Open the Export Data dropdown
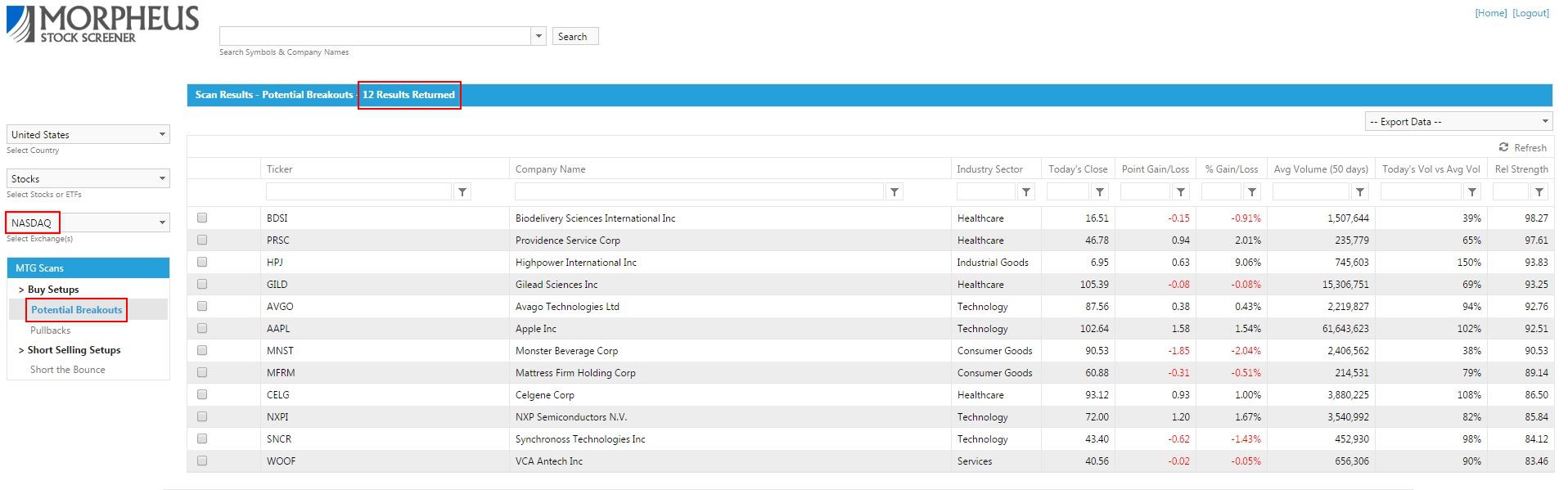The image size is (1568, 490). (1458, 121)
